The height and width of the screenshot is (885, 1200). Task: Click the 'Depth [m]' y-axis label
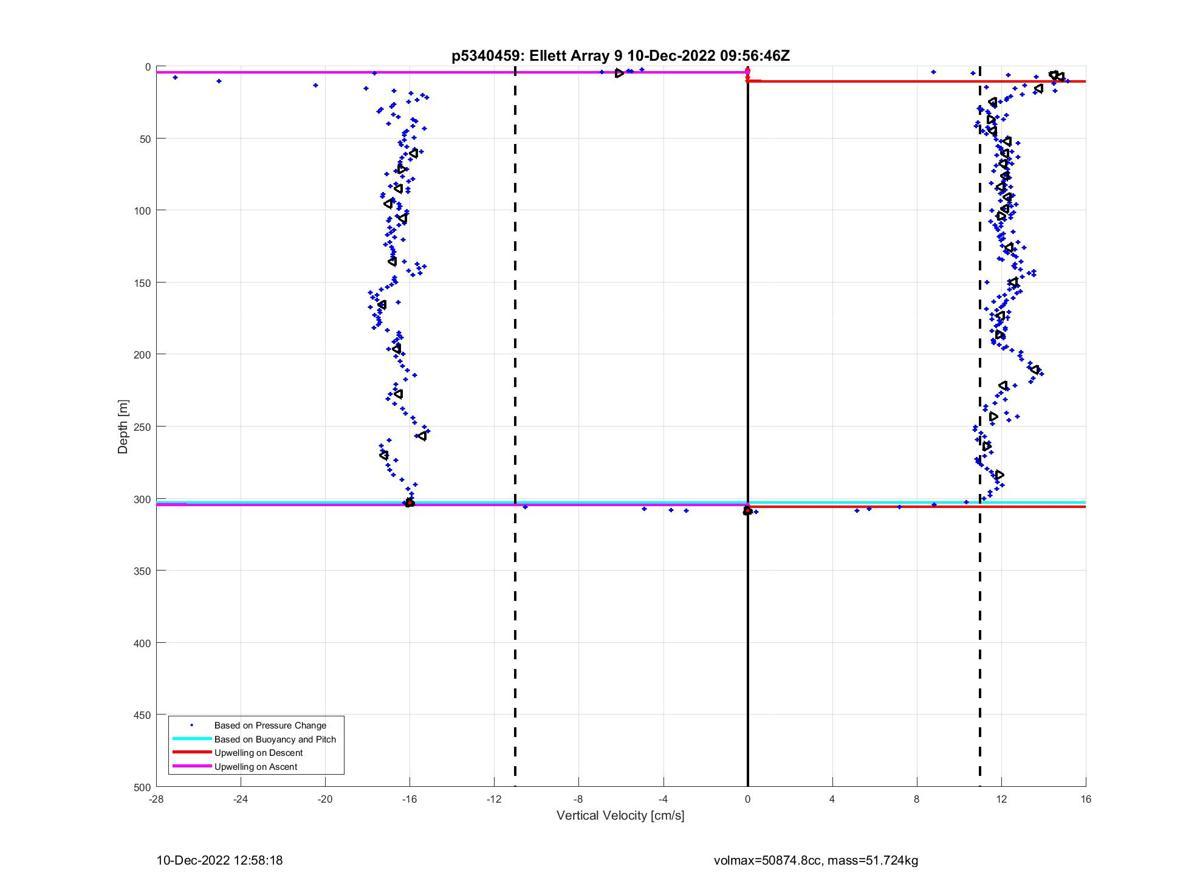[124, 427]
